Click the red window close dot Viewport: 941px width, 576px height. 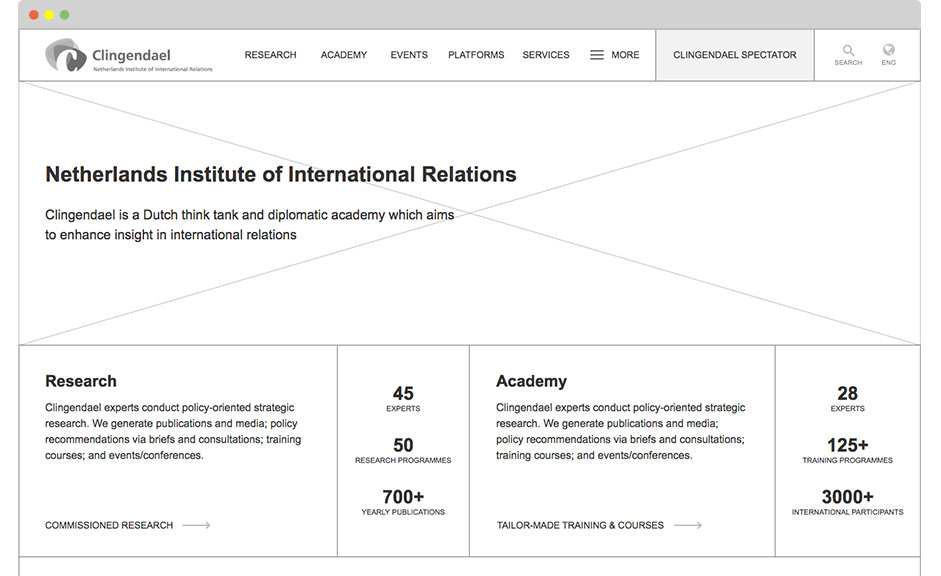click(34, 15)
